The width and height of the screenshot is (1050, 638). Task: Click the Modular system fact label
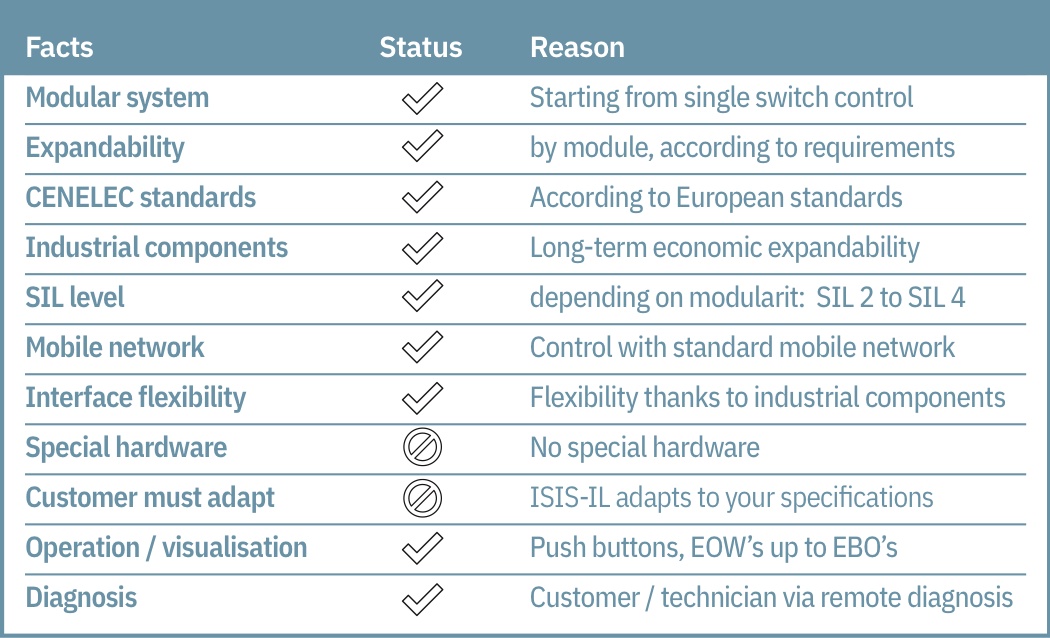point(117,98)
